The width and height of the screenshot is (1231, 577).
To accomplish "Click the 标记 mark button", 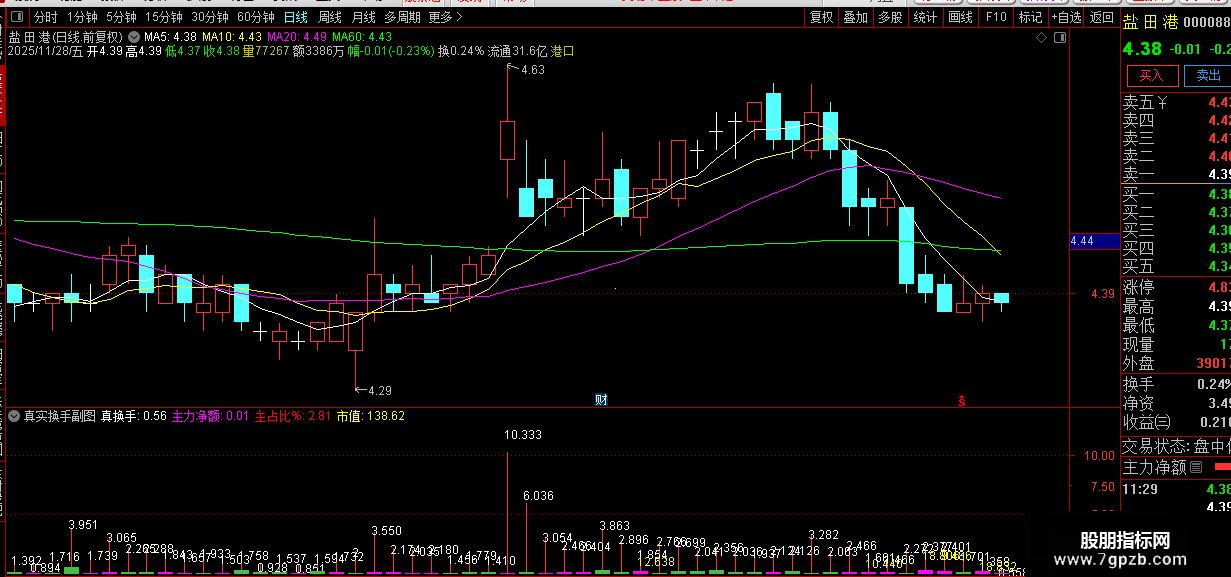I will [x=1030, y=17].
